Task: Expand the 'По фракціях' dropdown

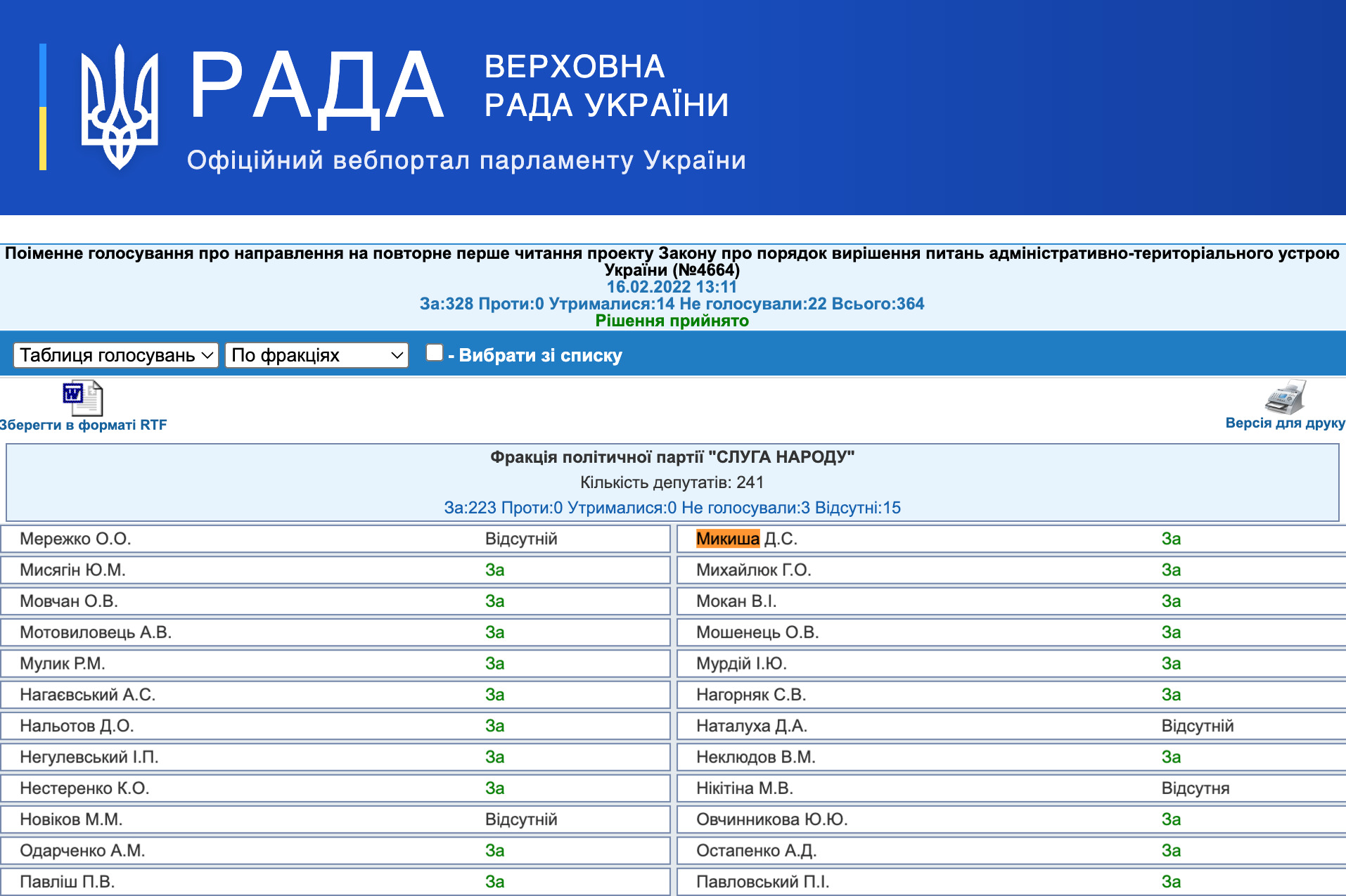Action: tap(316, 355)
